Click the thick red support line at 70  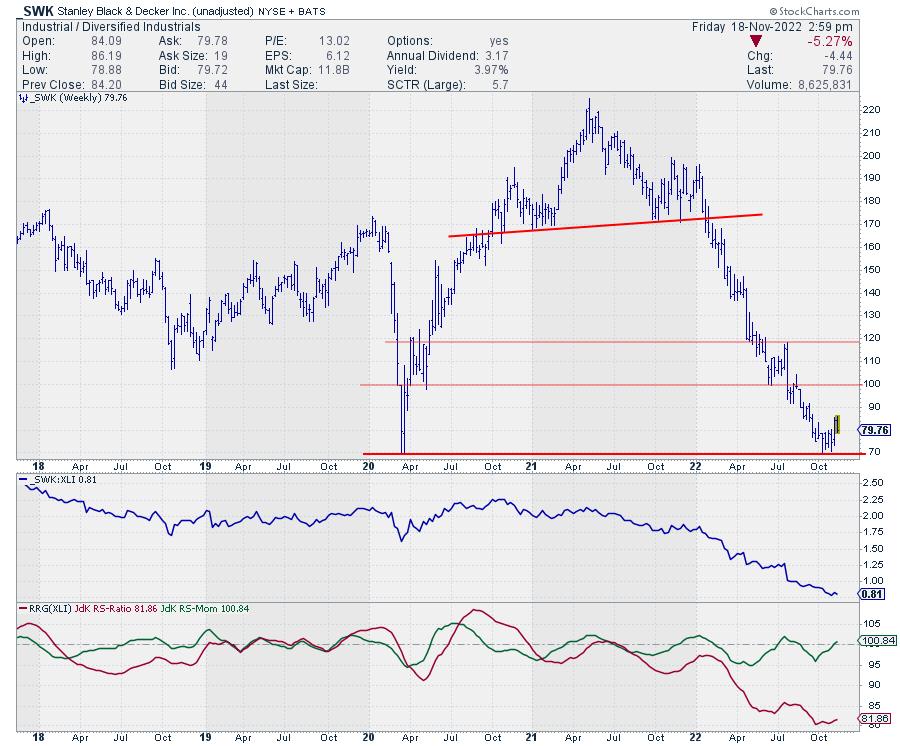pos(600,454)
